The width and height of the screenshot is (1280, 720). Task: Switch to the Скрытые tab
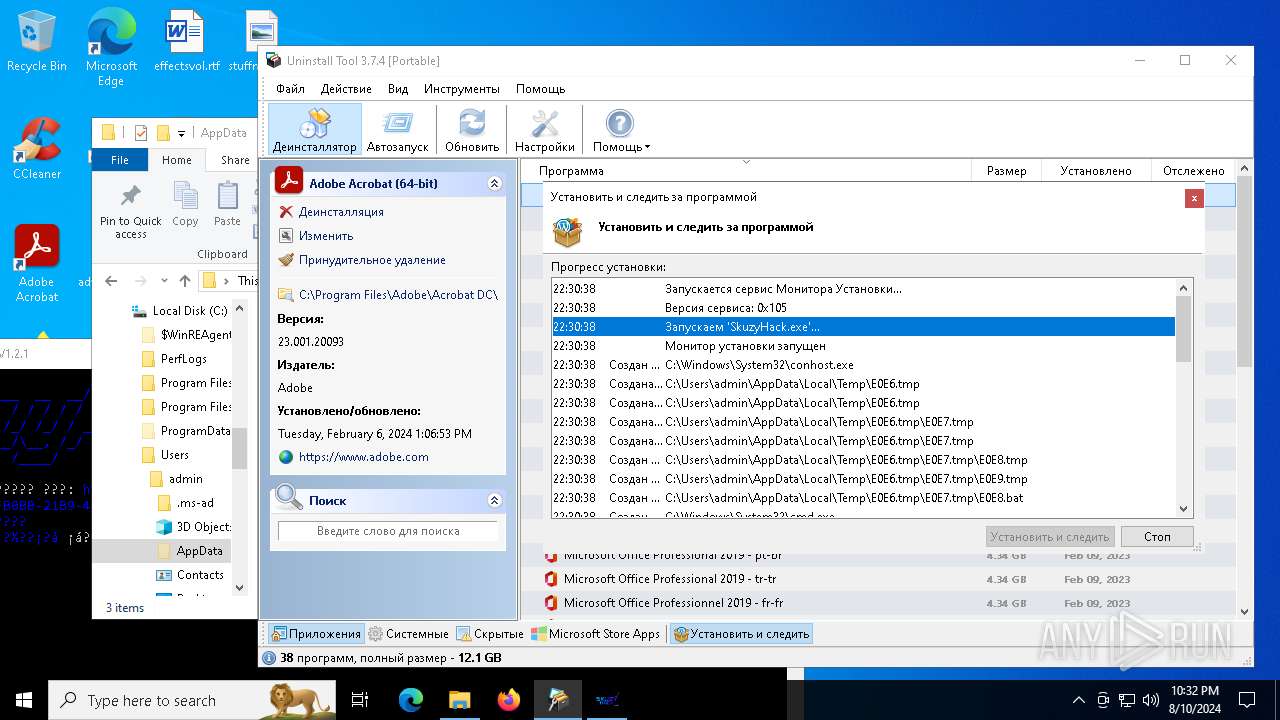coord(490,634)
